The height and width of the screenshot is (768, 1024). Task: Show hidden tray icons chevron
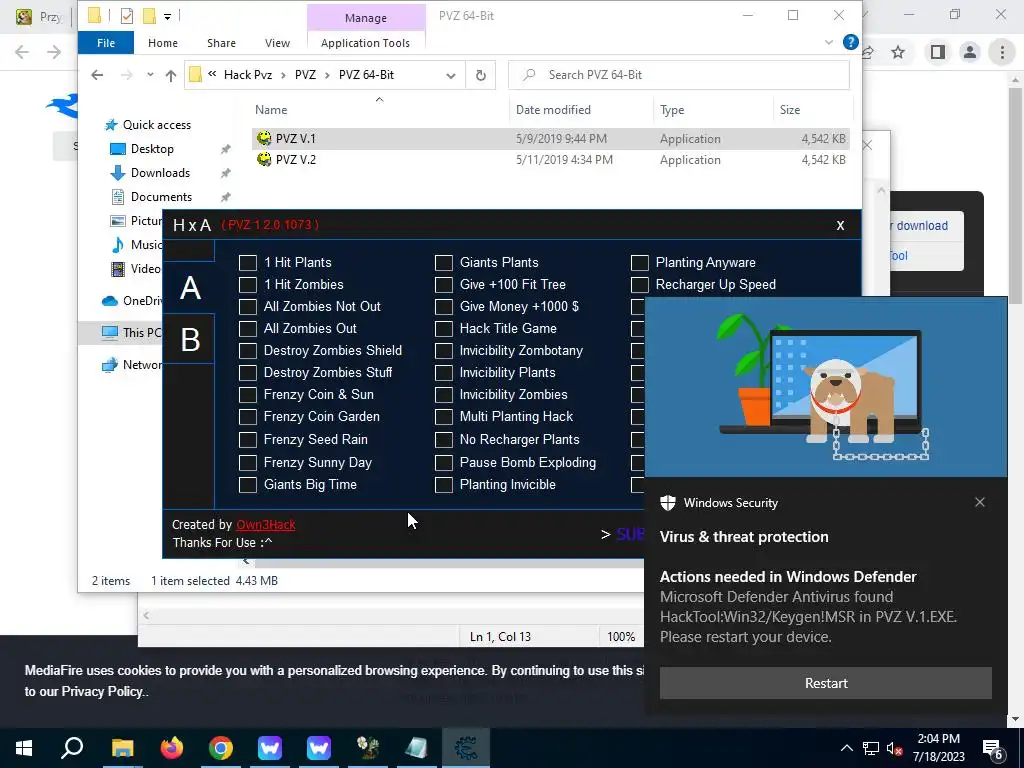pyautogui.click(x=846, y=749)
